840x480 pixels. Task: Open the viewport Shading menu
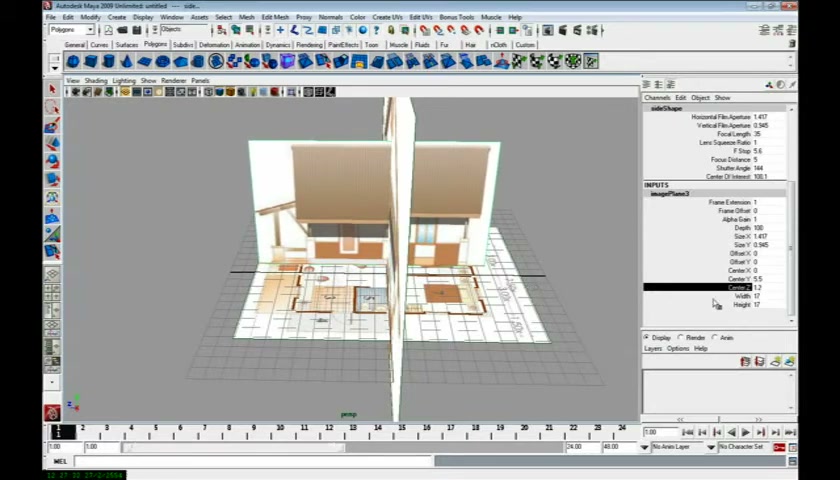pos(96,80)
